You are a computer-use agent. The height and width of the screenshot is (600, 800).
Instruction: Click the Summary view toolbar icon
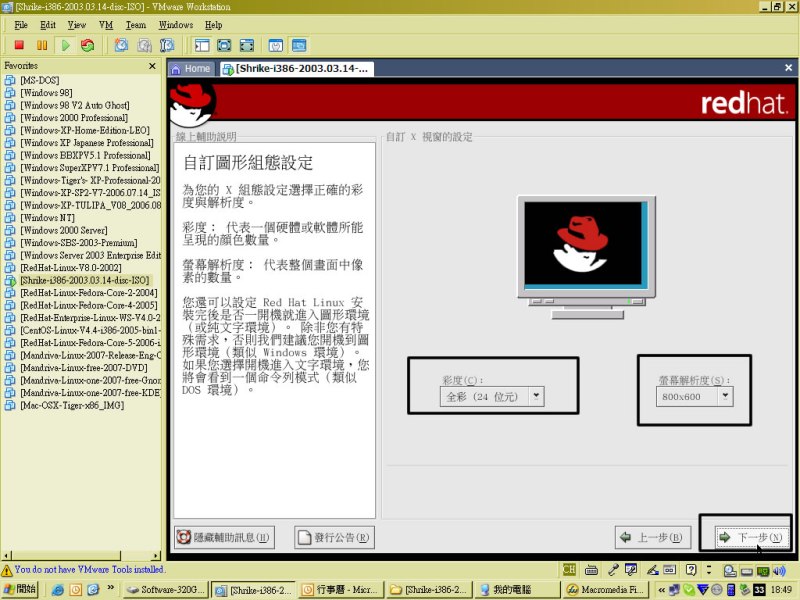276,45
